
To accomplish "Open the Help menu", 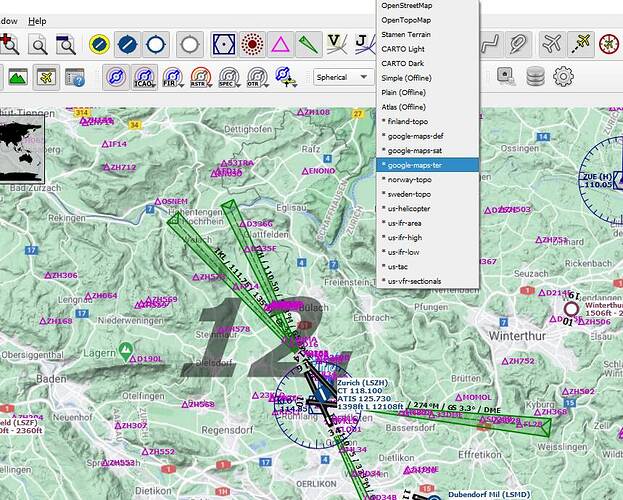I will 37,20.
